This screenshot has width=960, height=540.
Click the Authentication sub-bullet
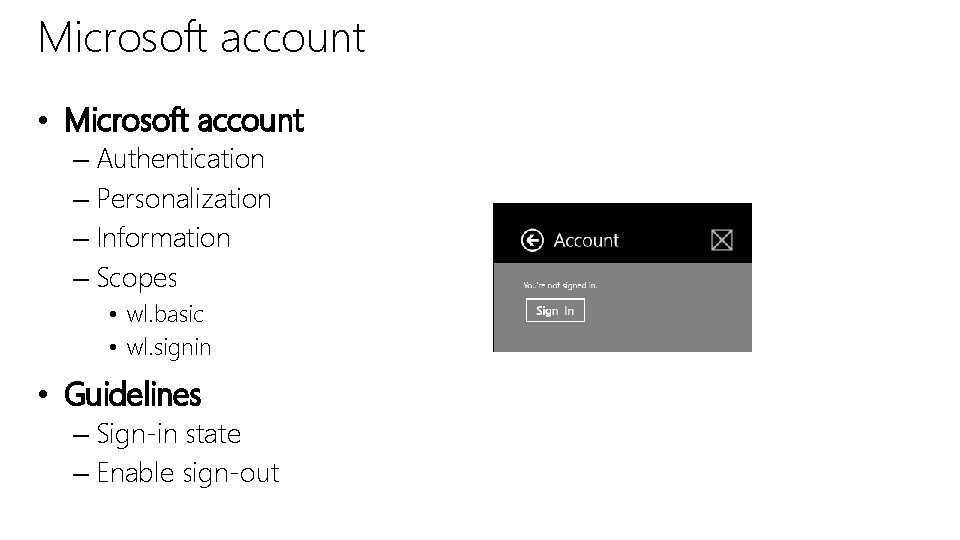click(x=180, y=159)
